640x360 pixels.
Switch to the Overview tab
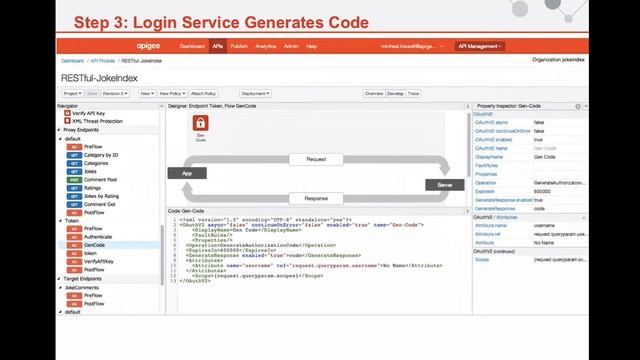tap(374, 93)
